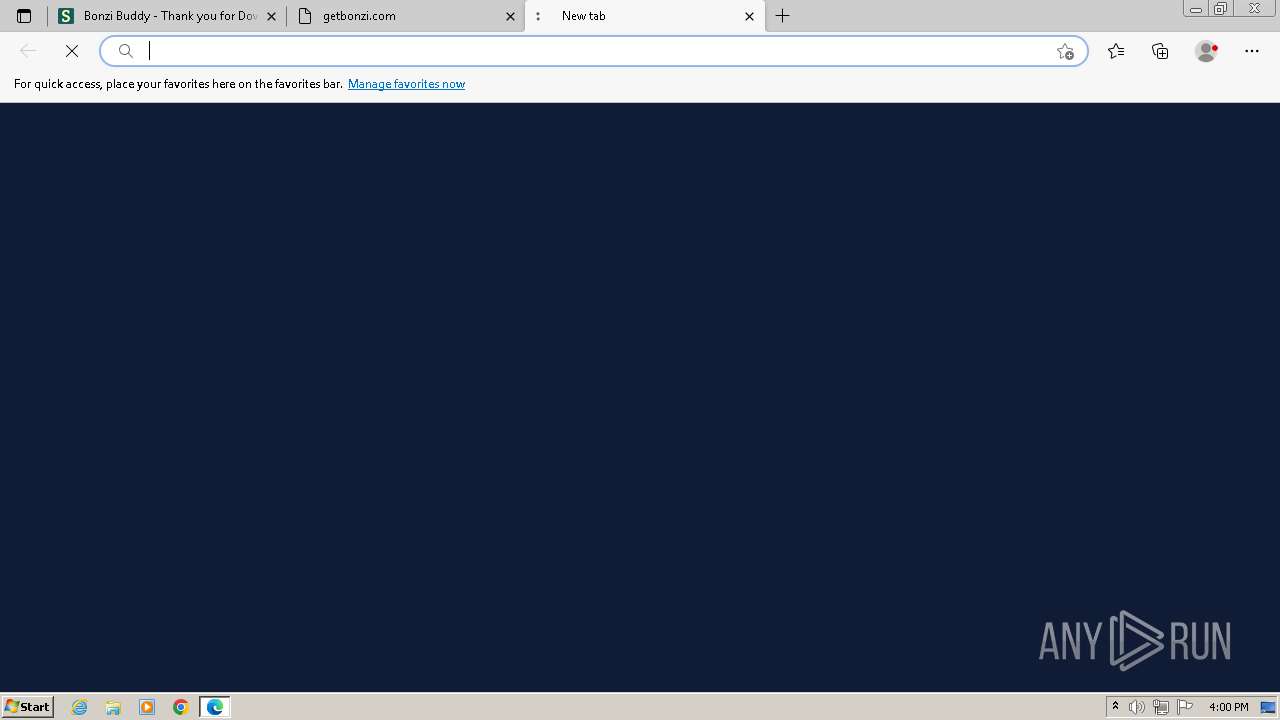Minimize the Edge browser window

(1195, 9)
